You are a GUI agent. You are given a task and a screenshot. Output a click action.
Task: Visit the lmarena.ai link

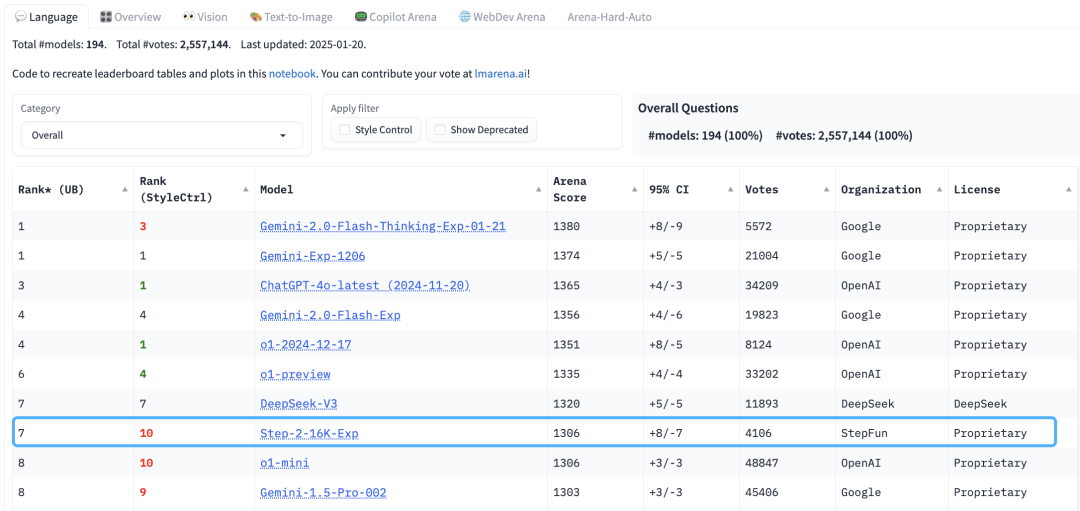tap(501, 73)
